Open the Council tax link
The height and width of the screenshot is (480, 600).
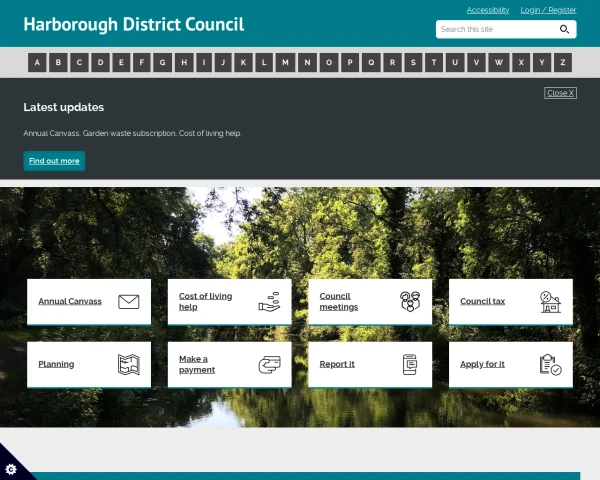pyautogui.click(x=483, y=301)
